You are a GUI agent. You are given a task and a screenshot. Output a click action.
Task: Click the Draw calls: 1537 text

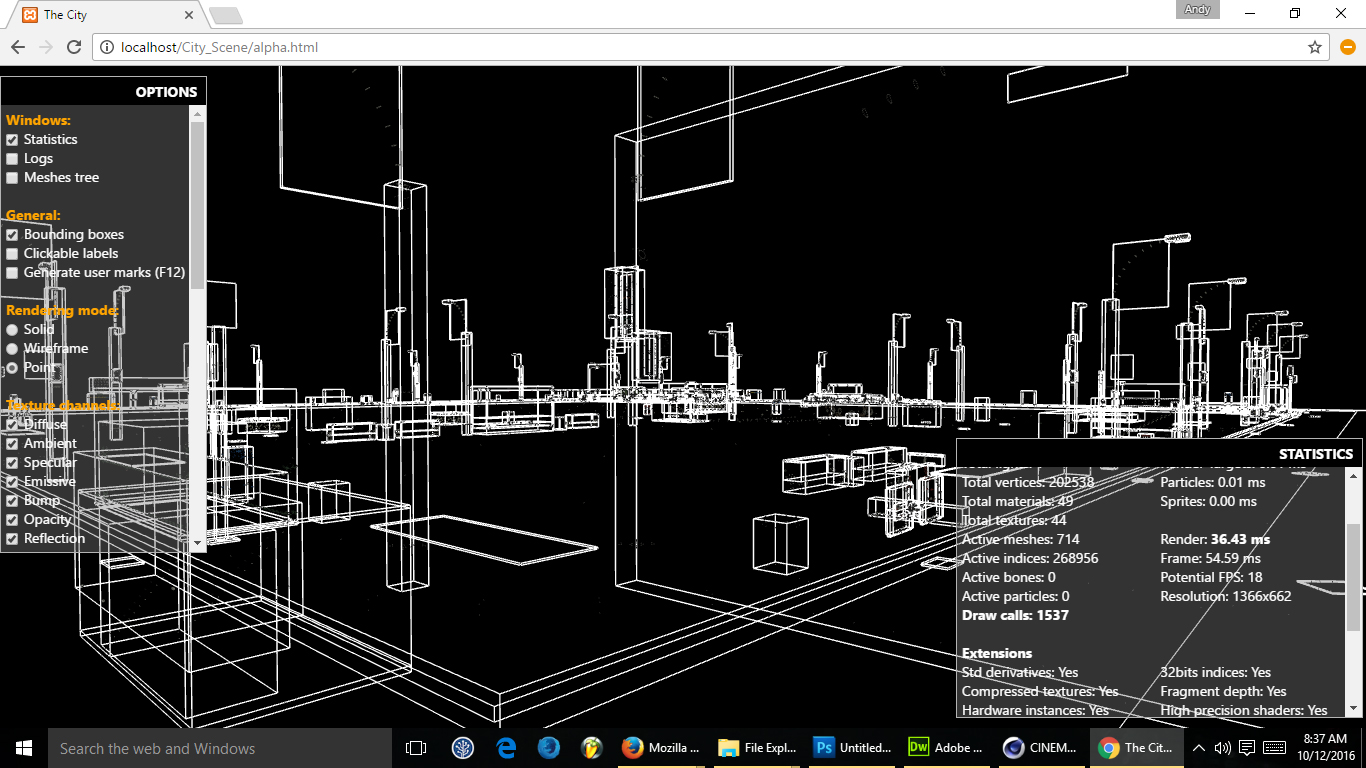point(1015,616)
